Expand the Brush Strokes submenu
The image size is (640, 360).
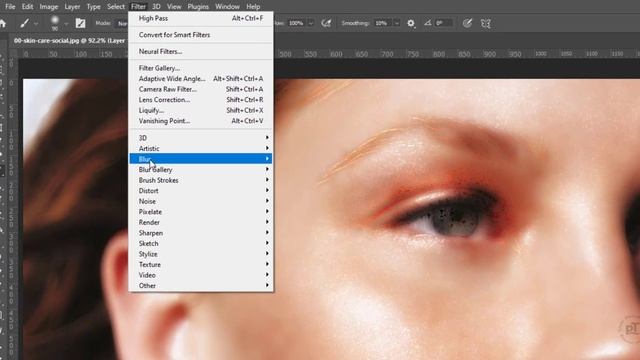[201, 180]
